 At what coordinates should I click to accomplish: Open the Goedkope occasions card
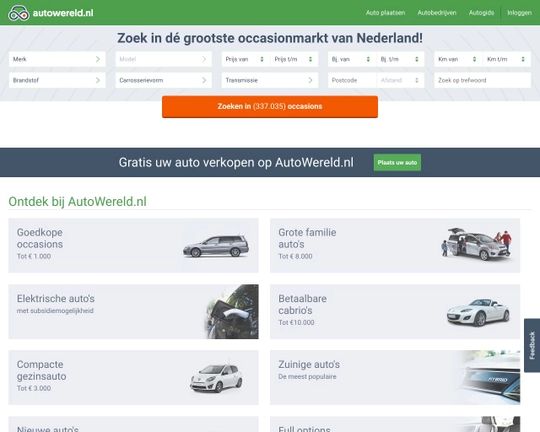133,245
